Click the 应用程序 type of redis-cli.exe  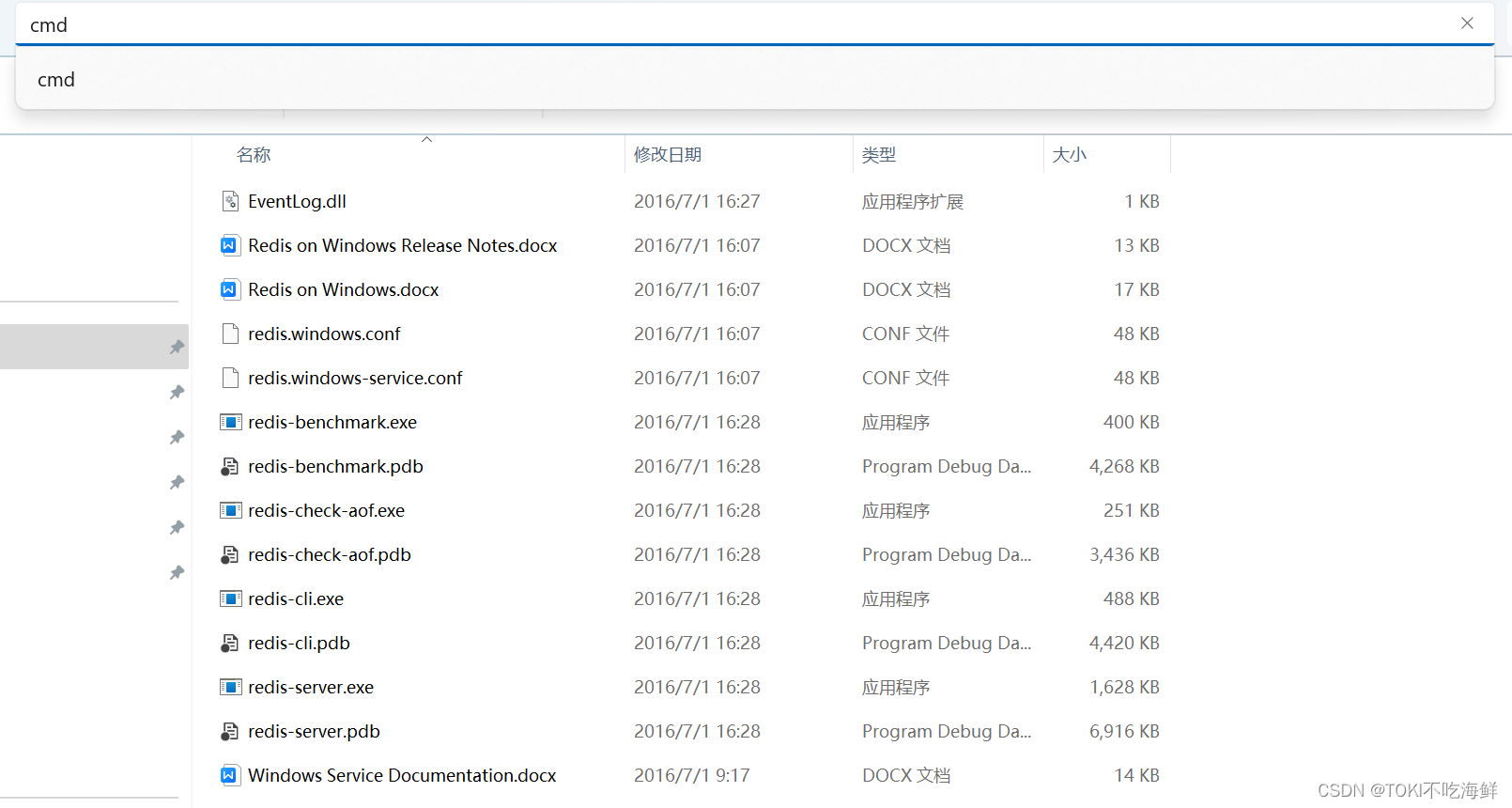pos(896,598)
